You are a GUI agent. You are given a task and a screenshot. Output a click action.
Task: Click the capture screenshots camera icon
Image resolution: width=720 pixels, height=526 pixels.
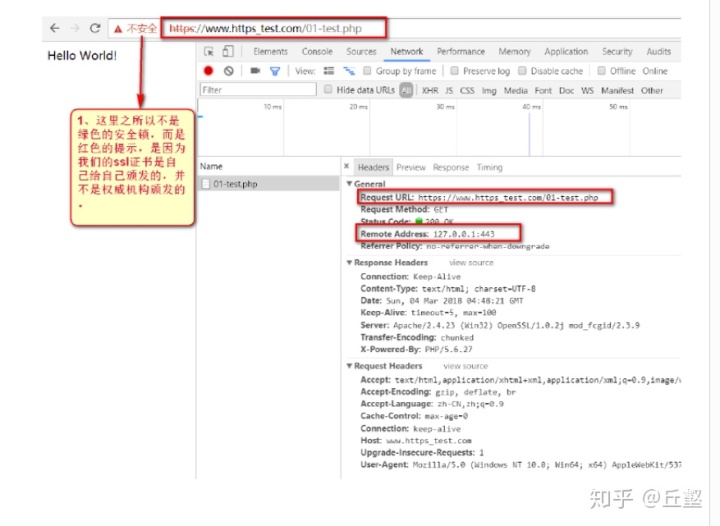coord(255,71)
